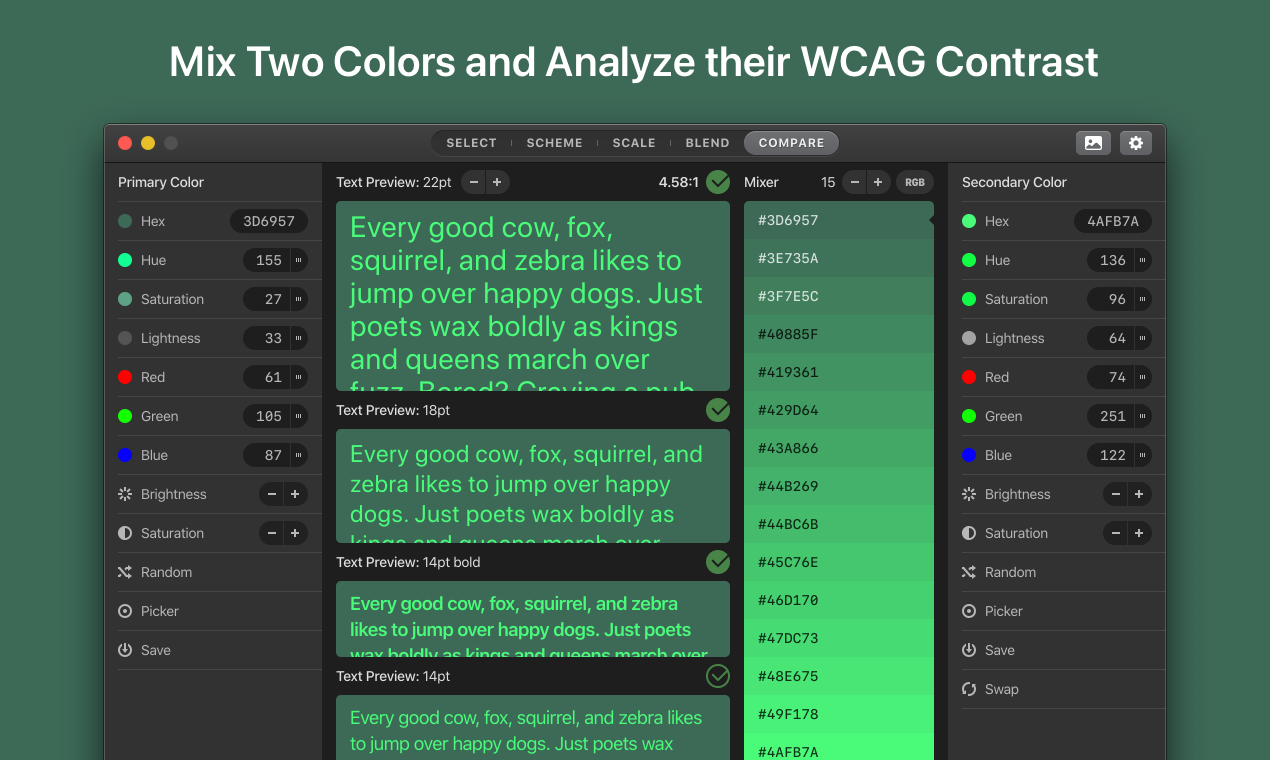Open the Secondary Color Lightness stepper handle
Image resolution: width=1270 pixels, height=760 pixels.
click(1142, 338)
